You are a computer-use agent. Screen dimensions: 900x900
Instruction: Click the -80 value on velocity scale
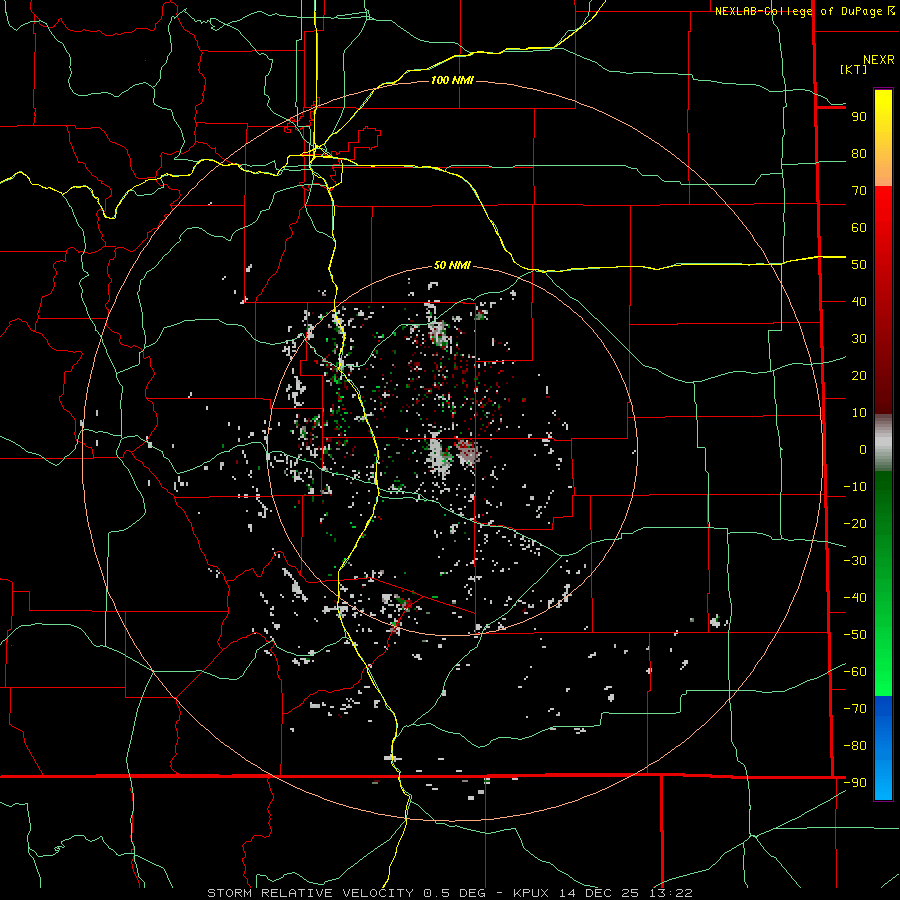click(855, 746)
